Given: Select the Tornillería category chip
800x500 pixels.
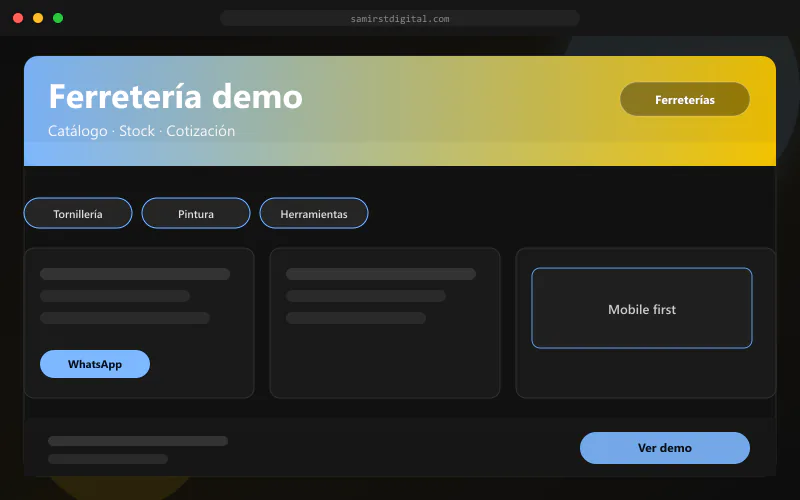Looking at the screenshot, I should pyautogui.click(x=78, y=213).
